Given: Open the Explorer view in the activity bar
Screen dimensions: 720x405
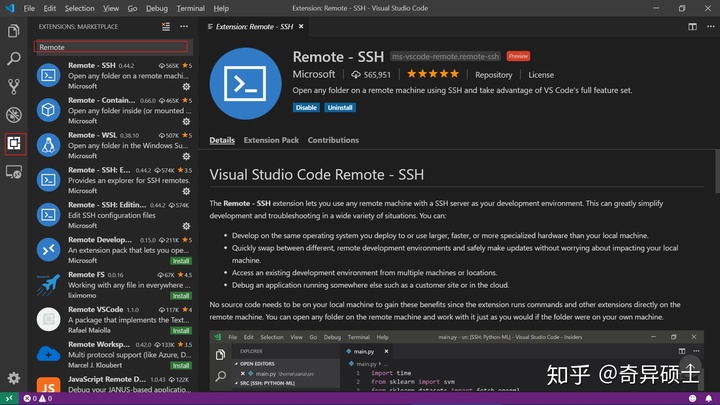Looking at the screenshot, I should click(x=14, y=31).
